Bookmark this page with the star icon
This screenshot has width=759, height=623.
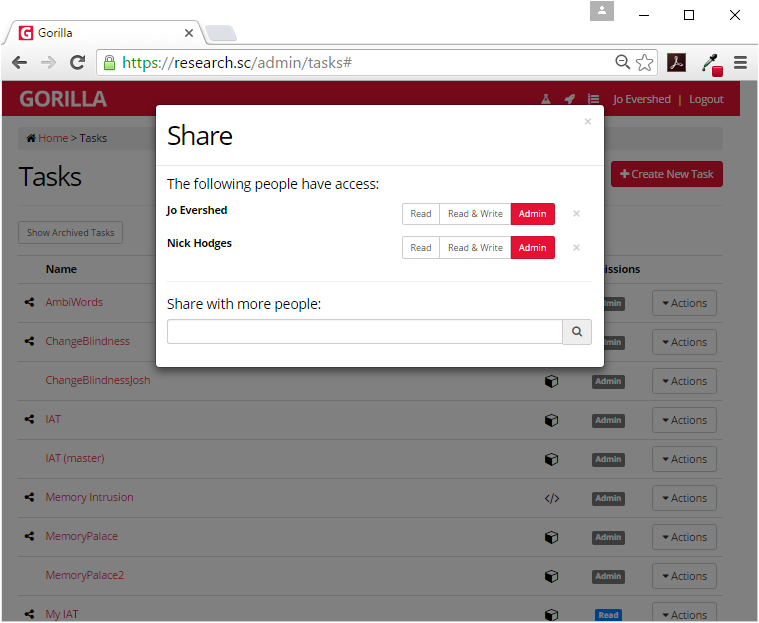[645, 63]
